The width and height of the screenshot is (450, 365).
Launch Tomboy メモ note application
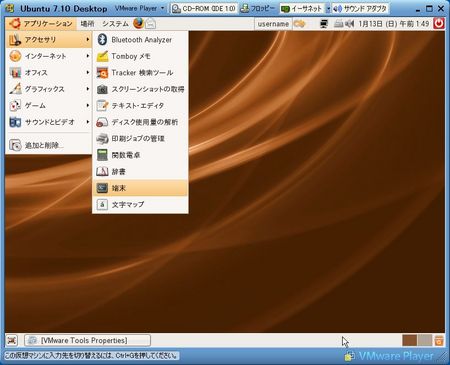(x=140, y=56)
